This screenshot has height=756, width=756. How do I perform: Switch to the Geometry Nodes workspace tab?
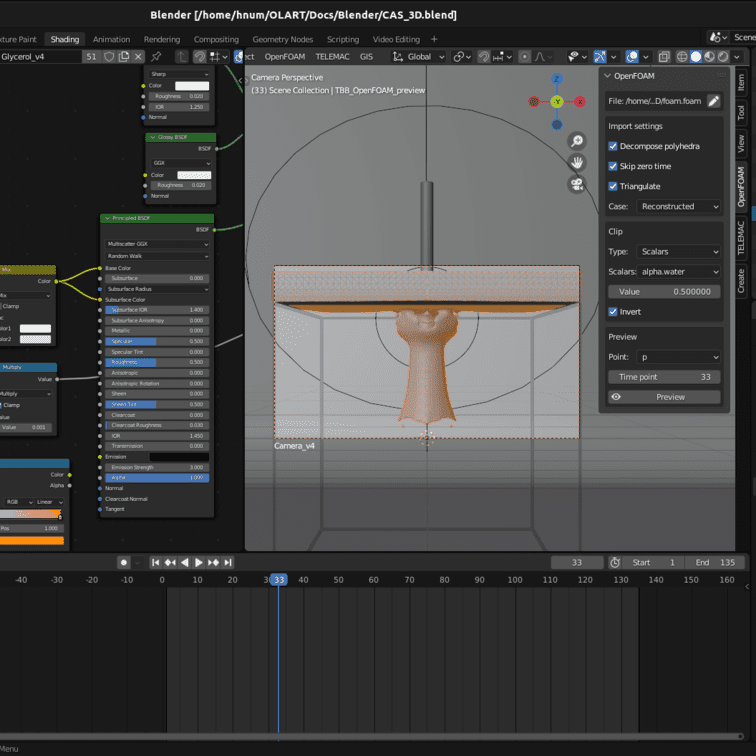point(282,40)
